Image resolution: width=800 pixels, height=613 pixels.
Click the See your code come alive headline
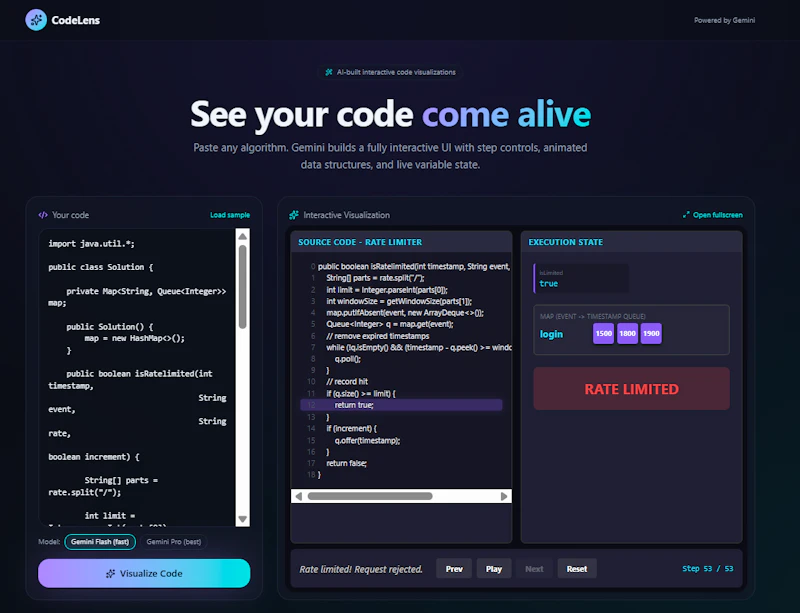coord(390,114)
